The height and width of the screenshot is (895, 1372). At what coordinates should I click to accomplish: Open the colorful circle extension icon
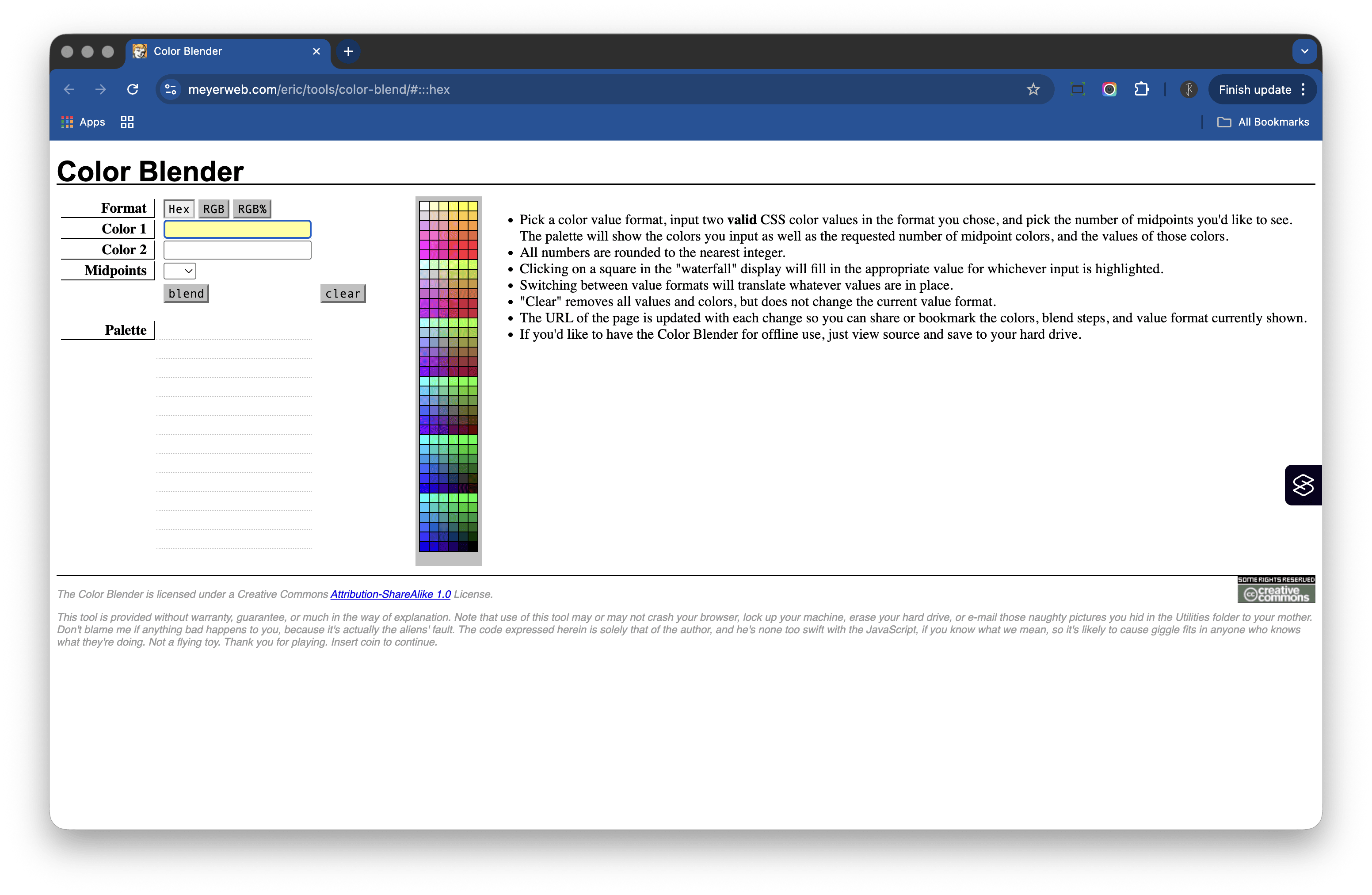click(1109, 89)
